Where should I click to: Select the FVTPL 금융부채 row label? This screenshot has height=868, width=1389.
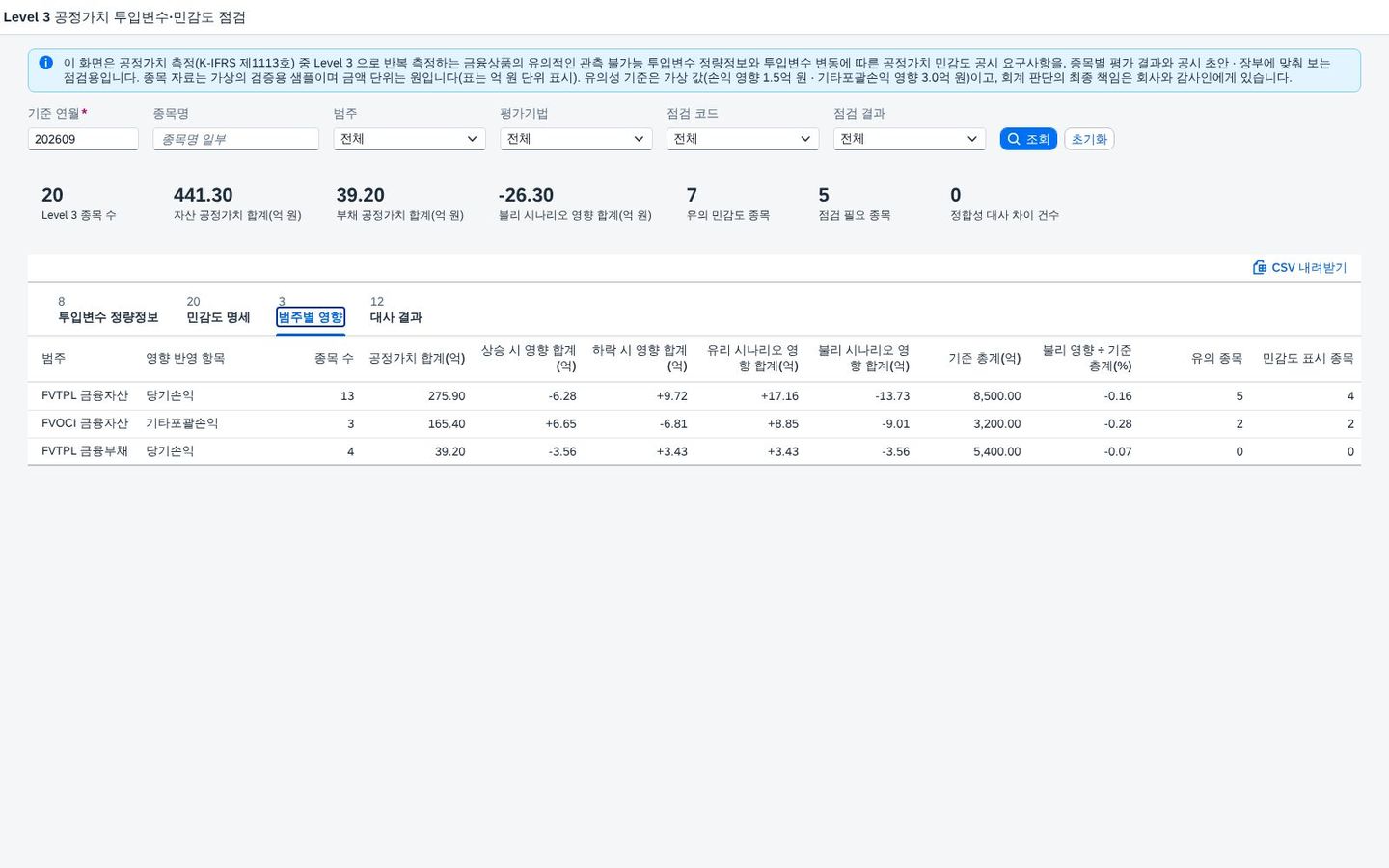point(85,451)
